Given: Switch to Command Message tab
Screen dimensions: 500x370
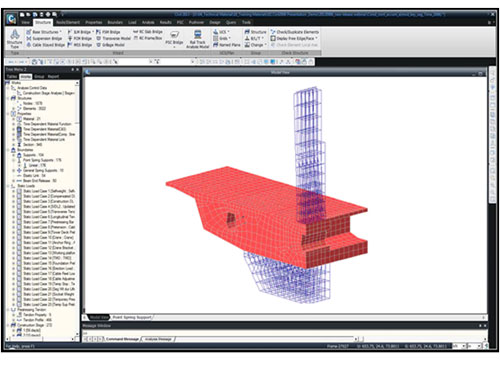Looking at the screenshot, I should [x=122, y=339].
